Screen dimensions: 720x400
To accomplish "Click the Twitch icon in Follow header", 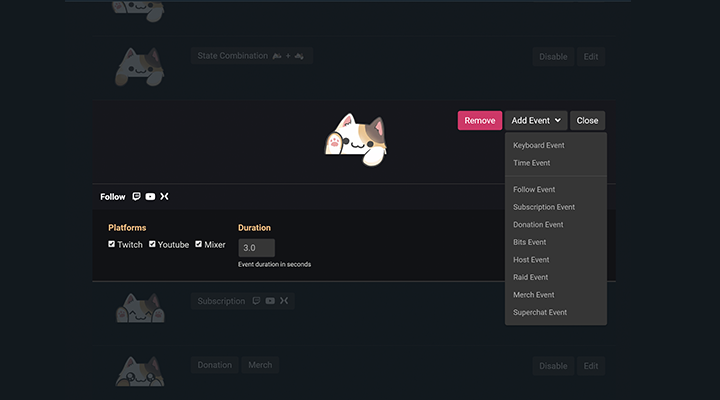I will (136, 197).
